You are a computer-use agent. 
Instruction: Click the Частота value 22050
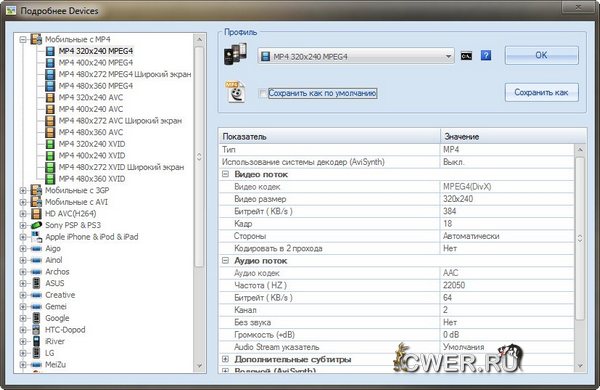(x=454, y=286)
